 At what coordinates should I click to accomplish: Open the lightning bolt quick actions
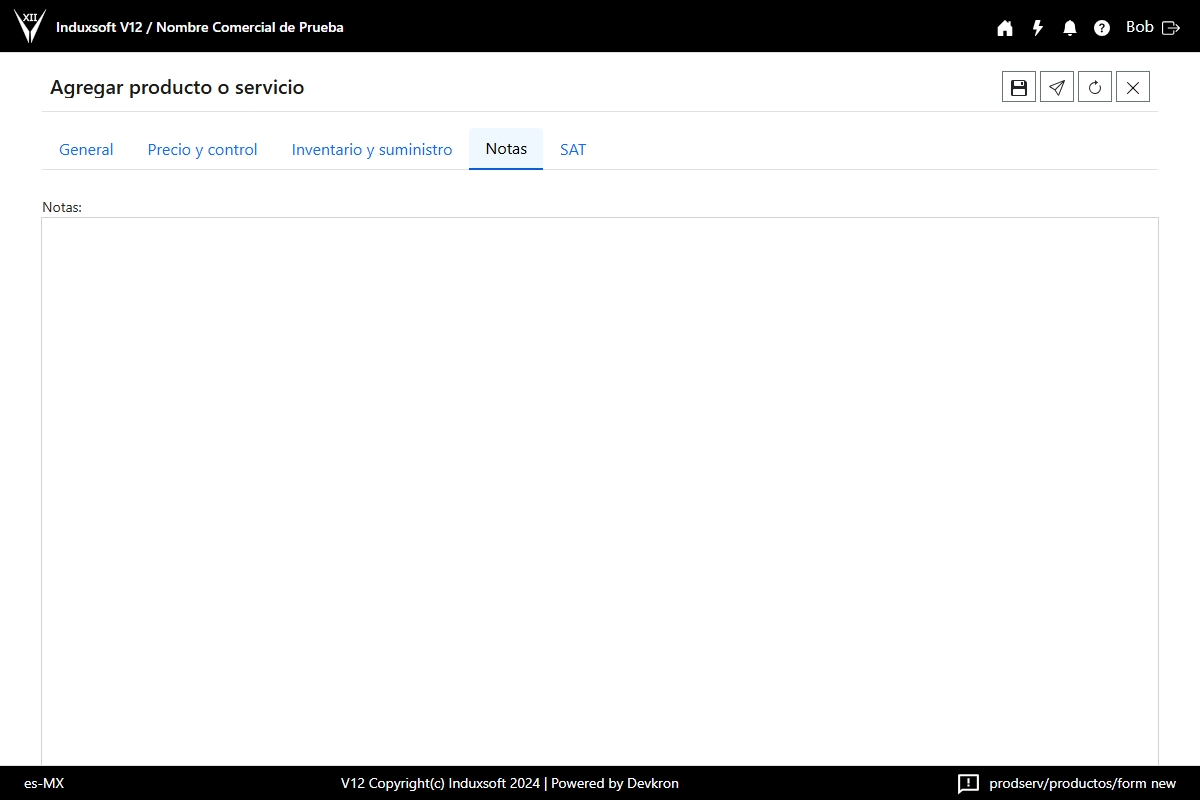point(1038,28)
